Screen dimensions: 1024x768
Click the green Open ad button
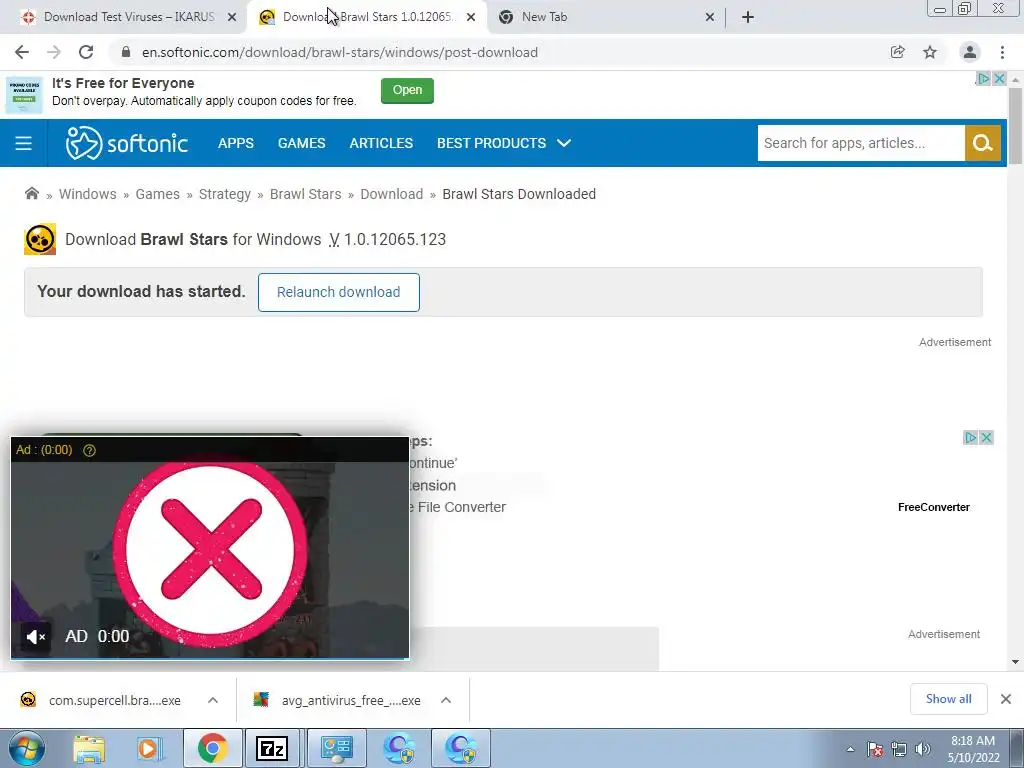(408, 90)
